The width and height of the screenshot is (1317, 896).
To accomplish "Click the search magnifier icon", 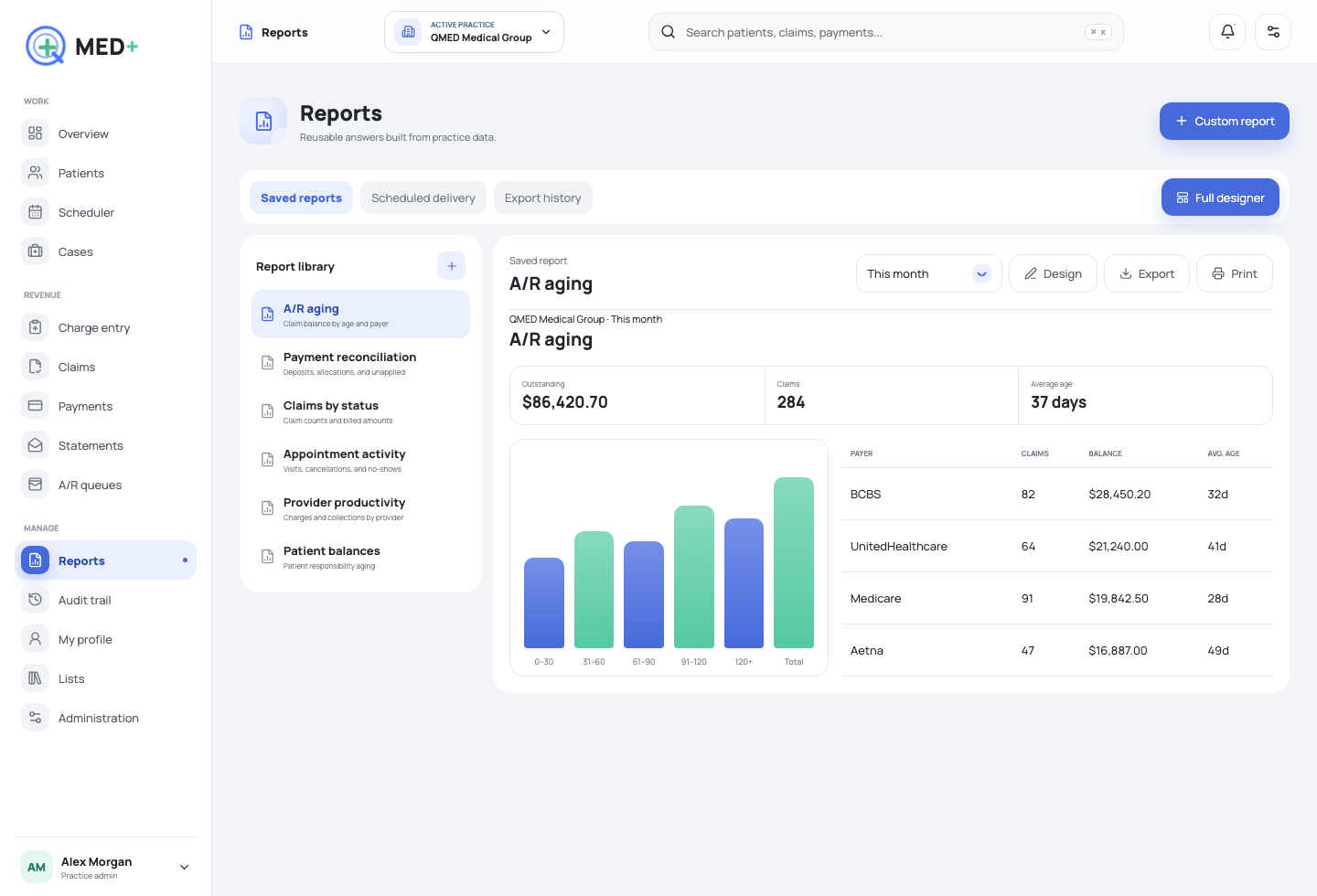I will pyautogui.click(x=669, y=32).
